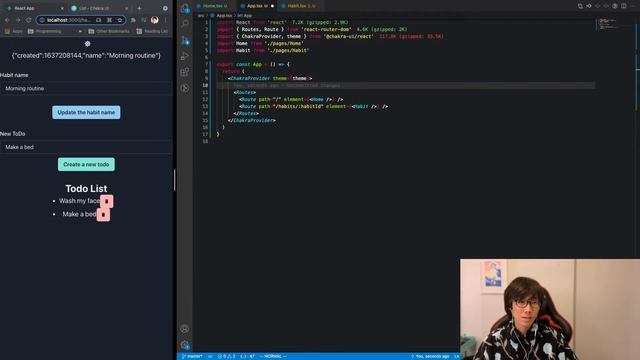Click line 12 Route path "/" code
The width and height of the screenshot is (640, 360).
291,99
